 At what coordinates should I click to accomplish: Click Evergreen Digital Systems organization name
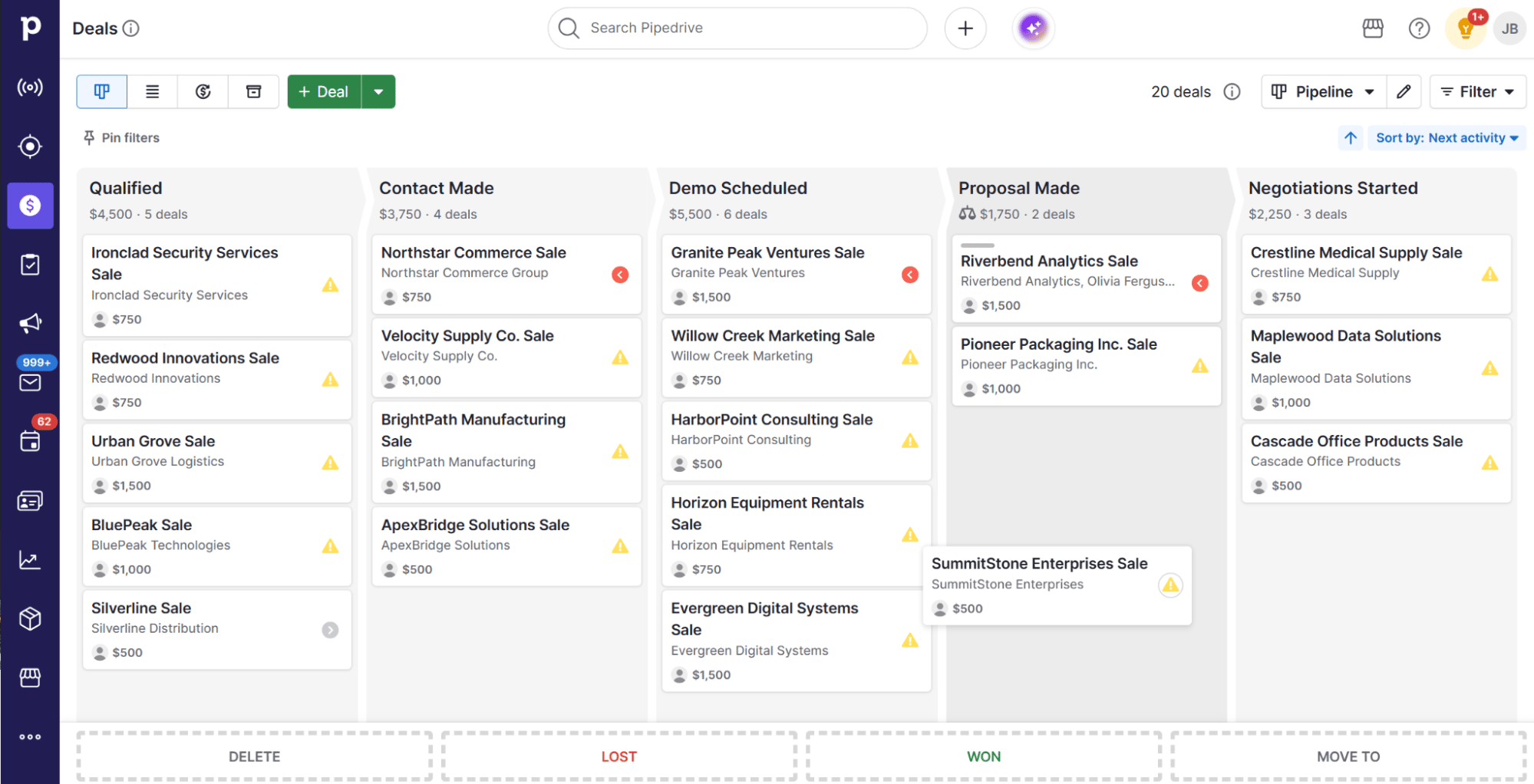[x=749, y=651]
